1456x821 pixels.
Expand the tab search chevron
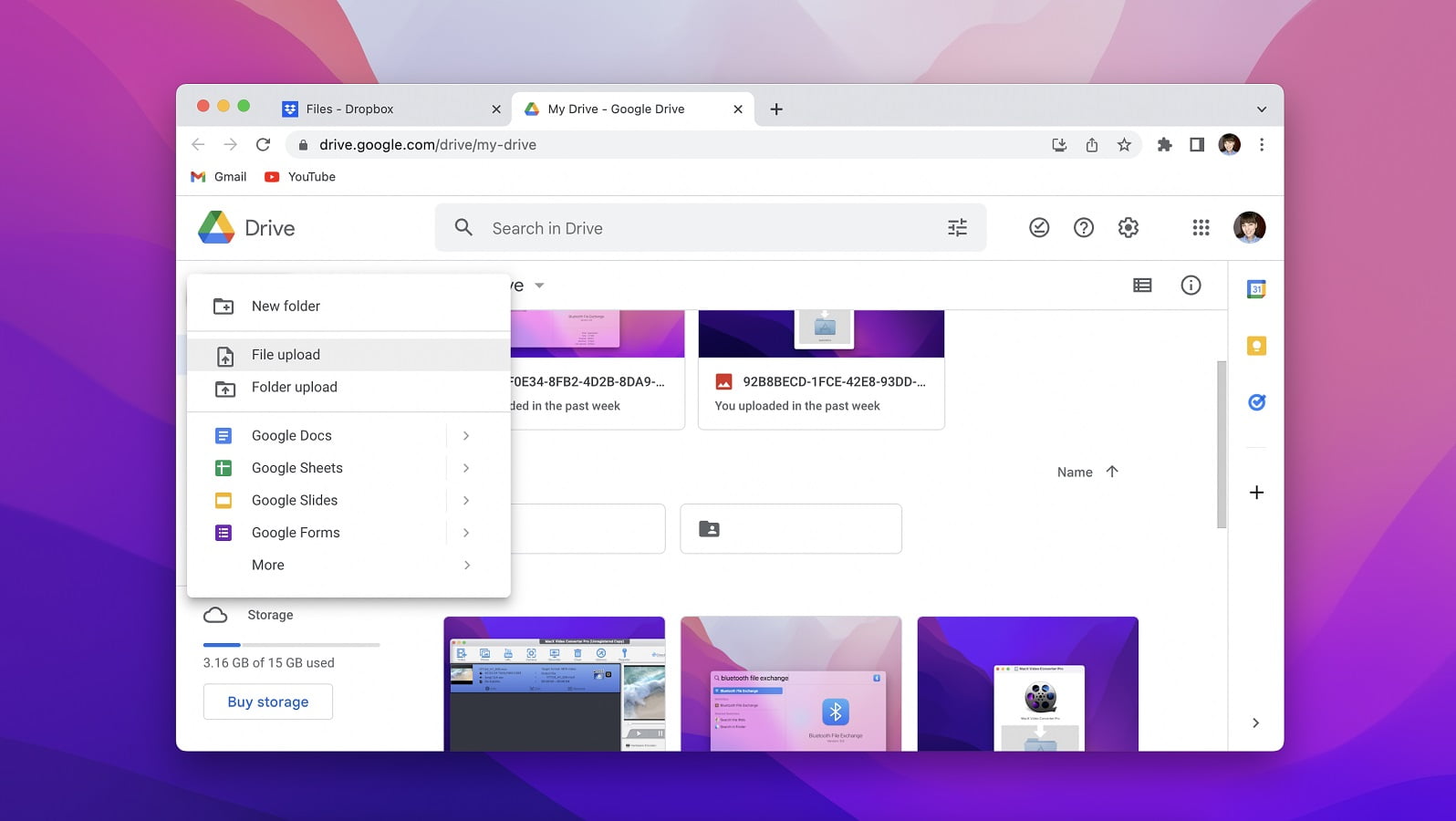tap(1262, 109)
